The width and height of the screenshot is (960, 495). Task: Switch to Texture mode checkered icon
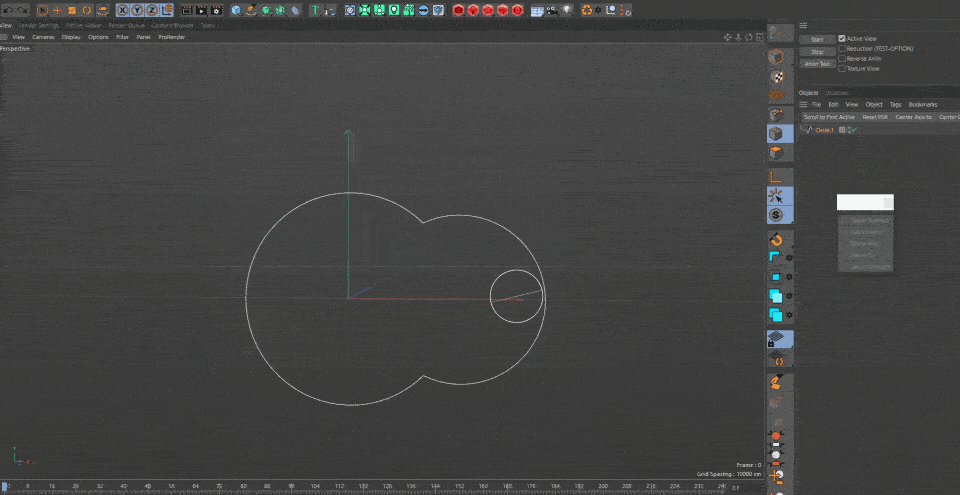point(776,77)
